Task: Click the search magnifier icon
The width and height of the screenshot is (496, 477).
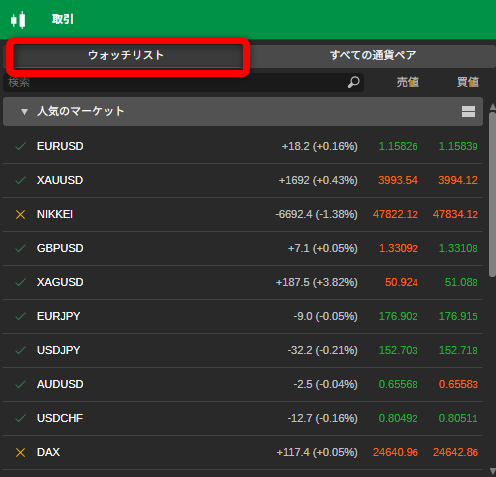Action: 353,82
